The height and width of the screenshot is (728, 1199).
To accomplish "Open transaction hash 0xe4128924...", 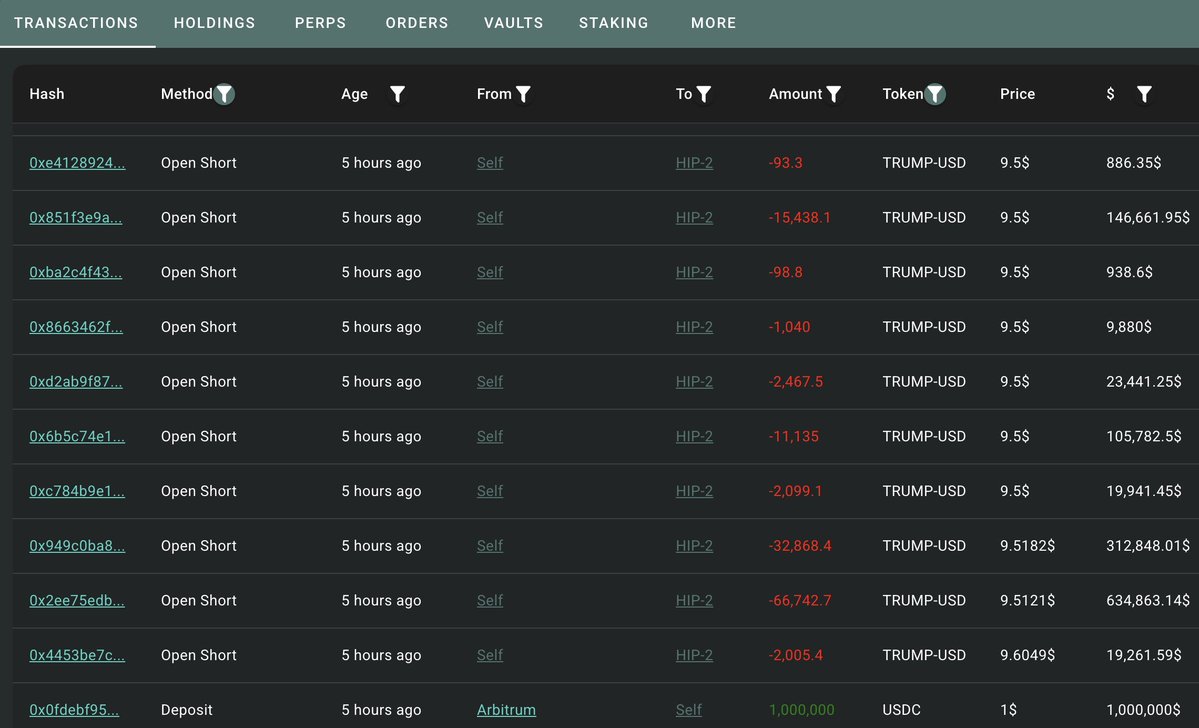I will tap(77, 163).
